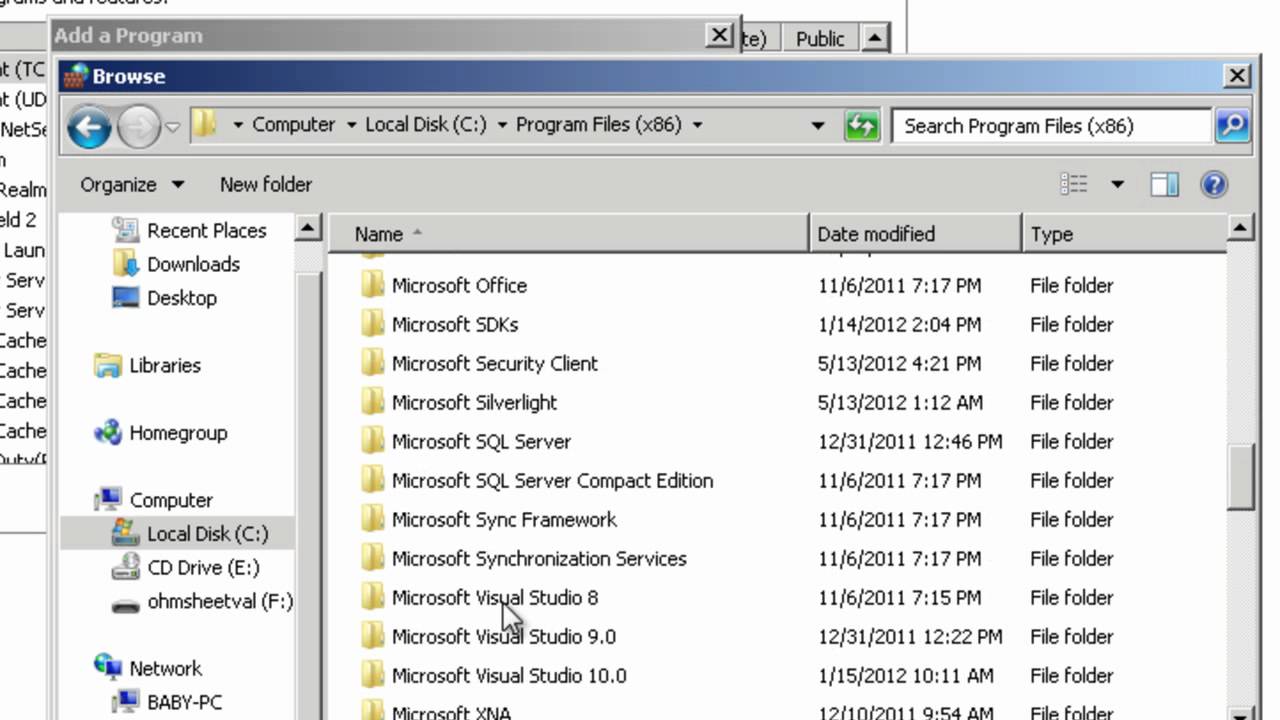Open the Organize menu
1280x720 pixels.
coord(132,185)
